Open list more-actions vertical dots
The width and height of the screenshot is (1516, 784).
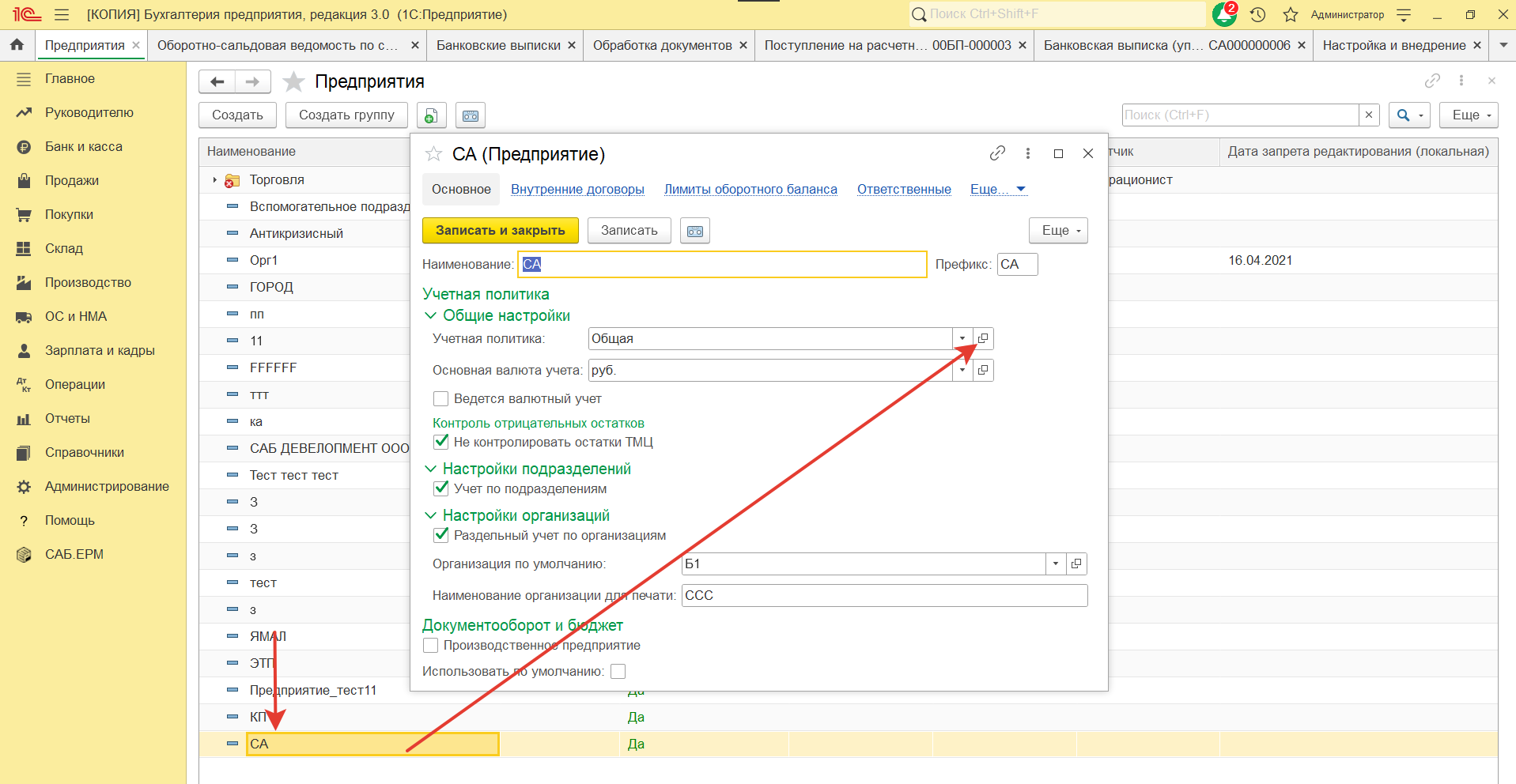(x=1461, y=81)
